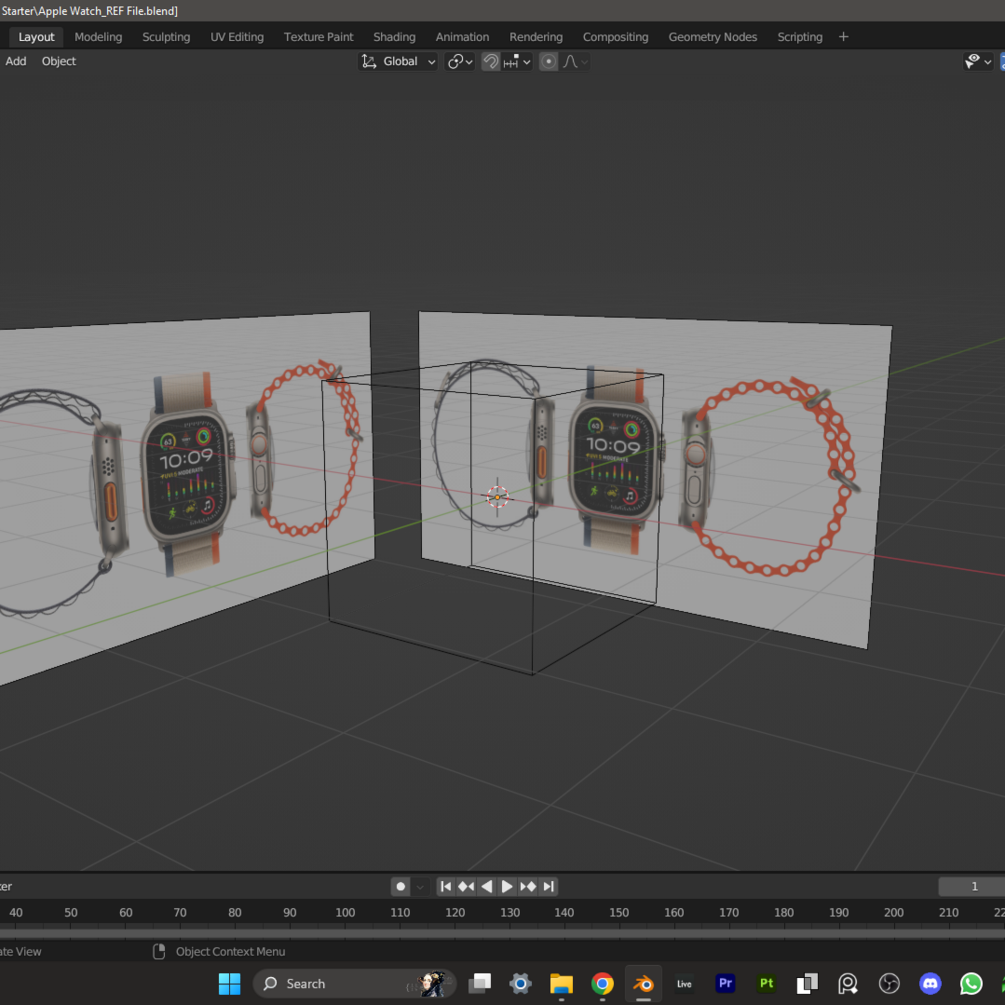Image resolution: width=1005 pixels, height=1005 pixels.
Task: Click the timeline horizontal scrollbar
Action: 502,933
